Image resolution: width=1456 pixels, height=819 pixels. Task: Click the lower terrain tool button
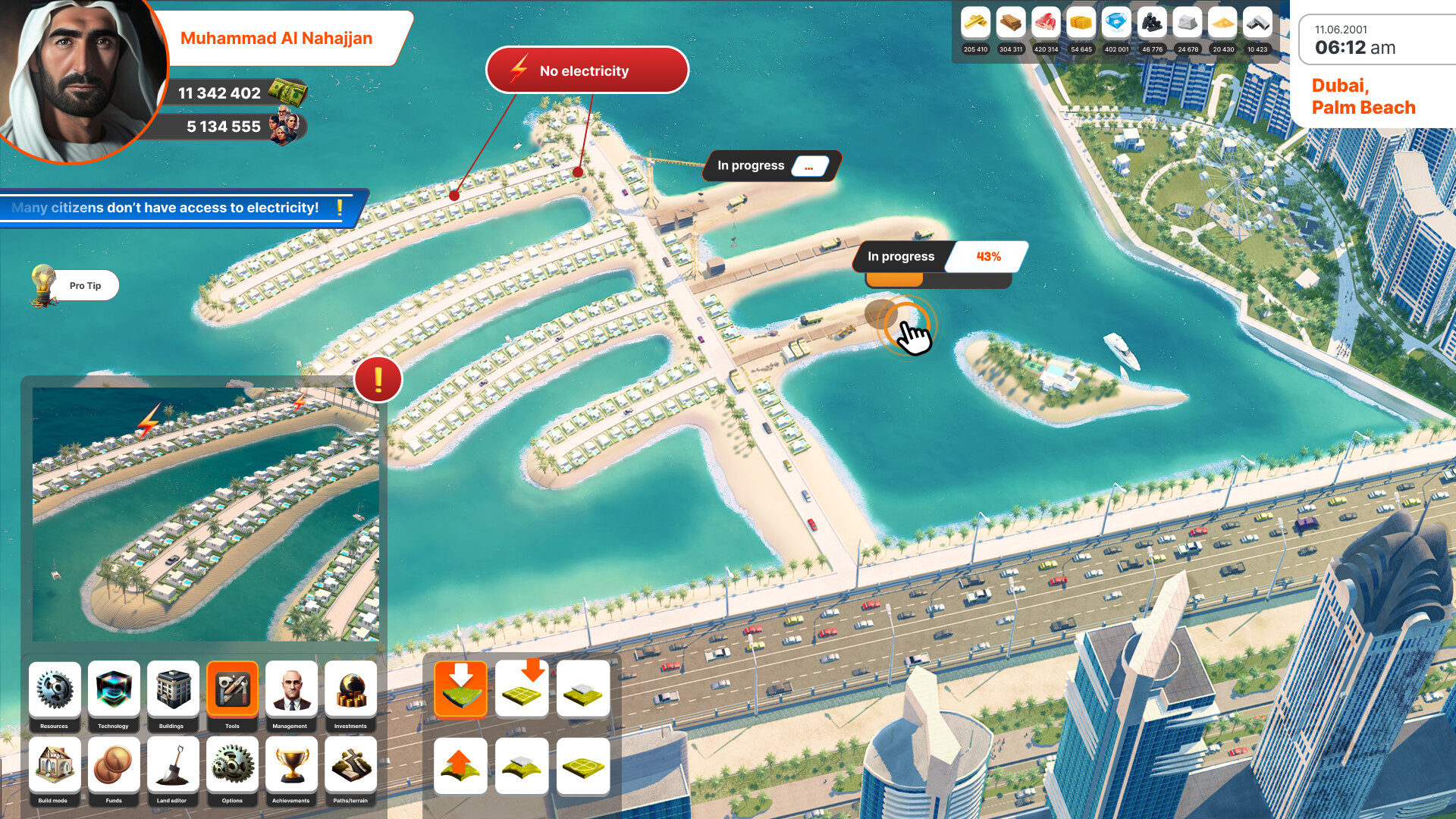pos(460,687)
